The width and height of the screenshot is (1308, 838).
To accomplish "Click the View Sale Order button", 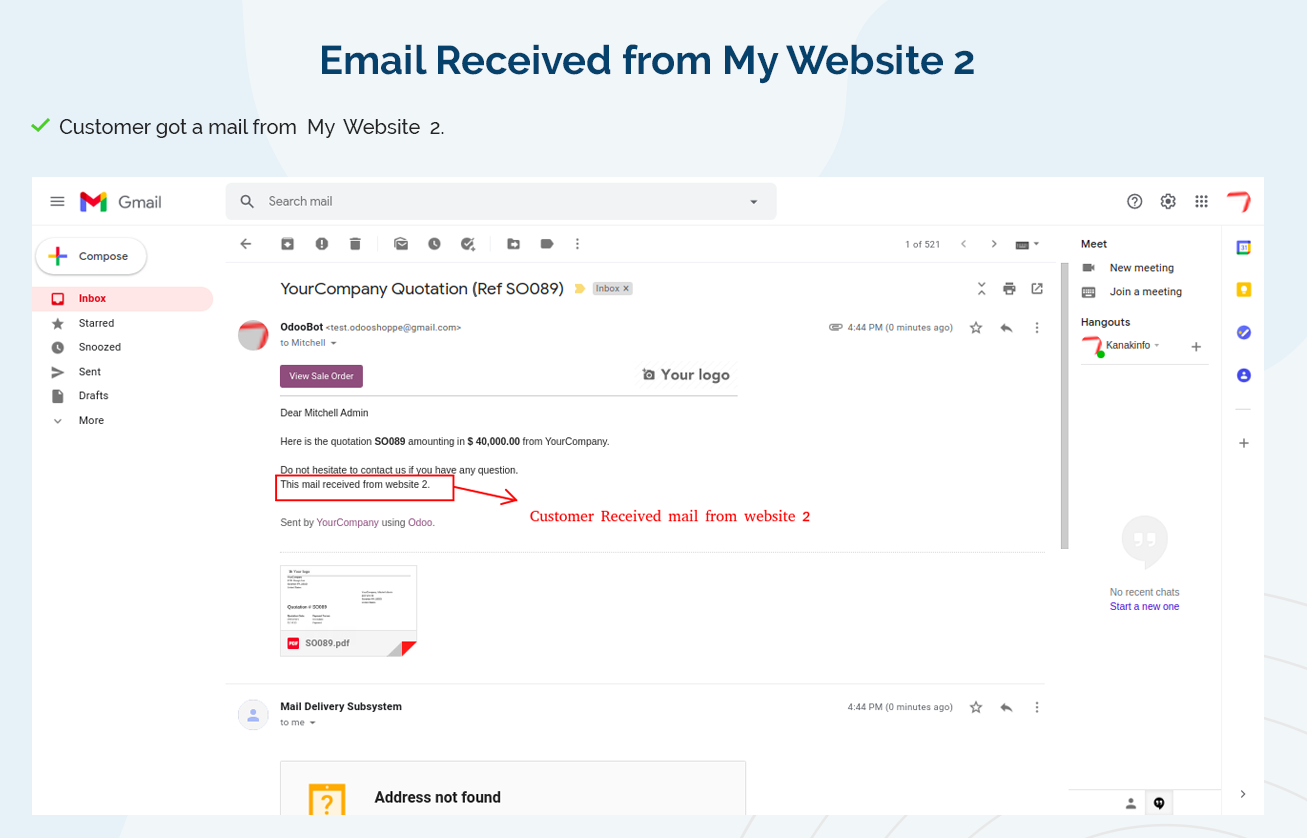I will pyautogui.click(x=321, y=376).
